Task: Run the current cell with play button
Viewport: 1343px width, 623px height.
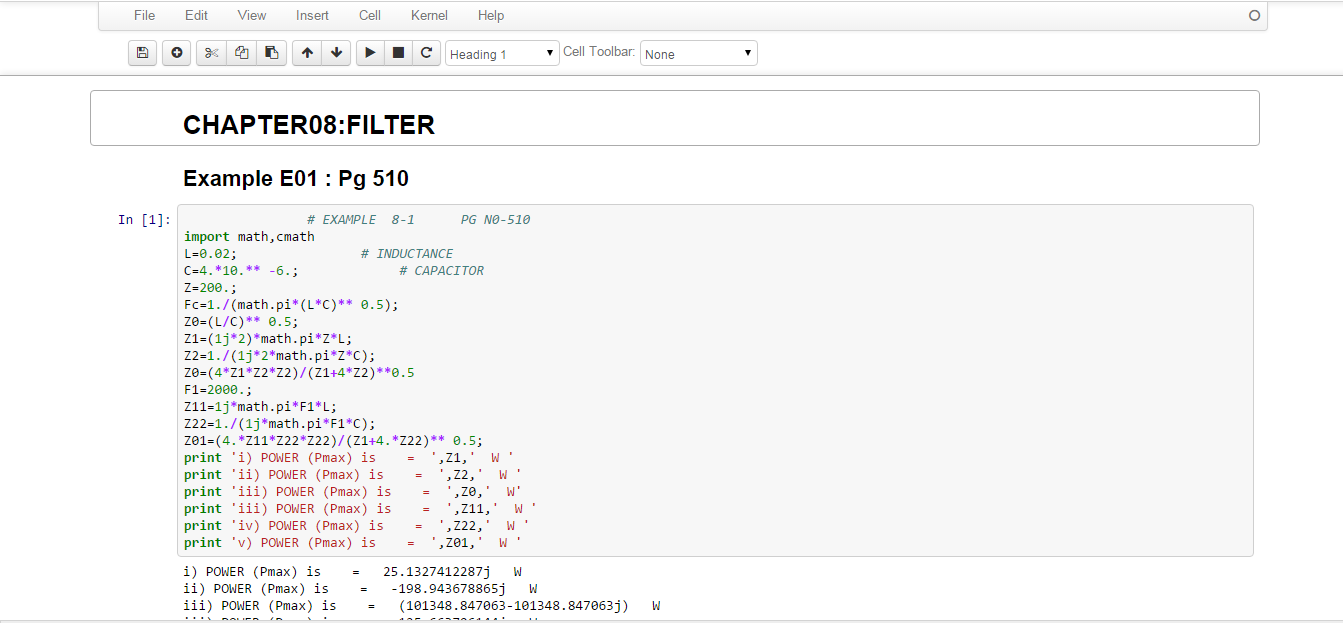Action: (x=370, y=53)
